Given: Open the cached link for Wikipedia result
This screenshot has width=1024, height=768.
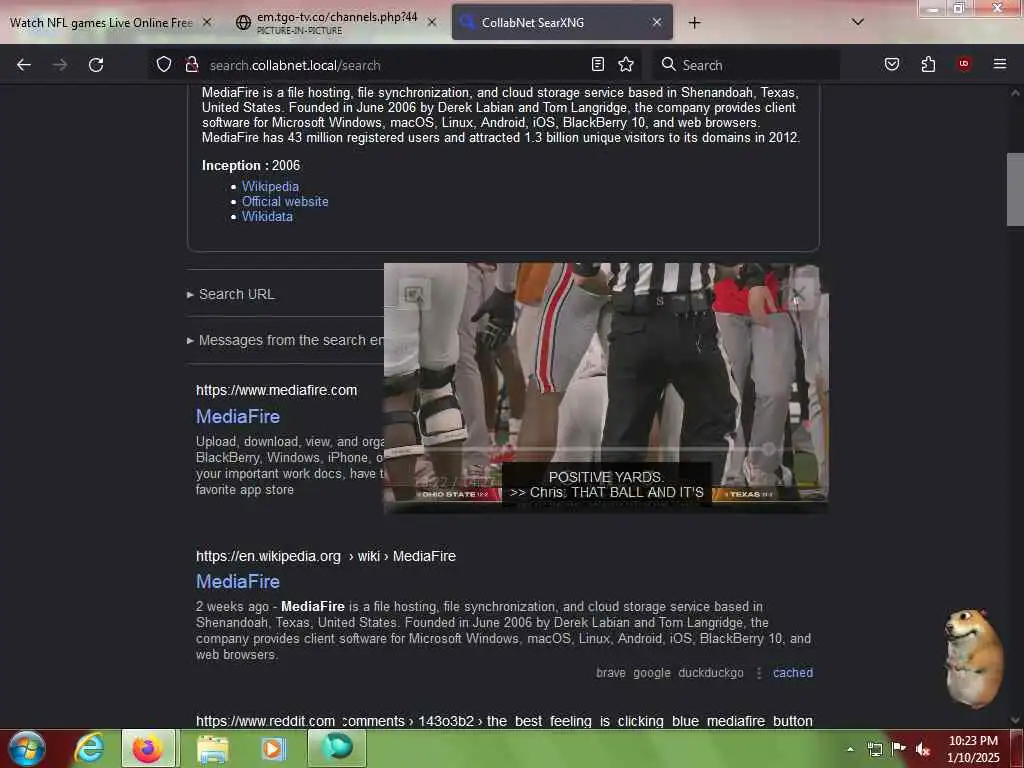Looking at the screenshot, I should point(793,673).
